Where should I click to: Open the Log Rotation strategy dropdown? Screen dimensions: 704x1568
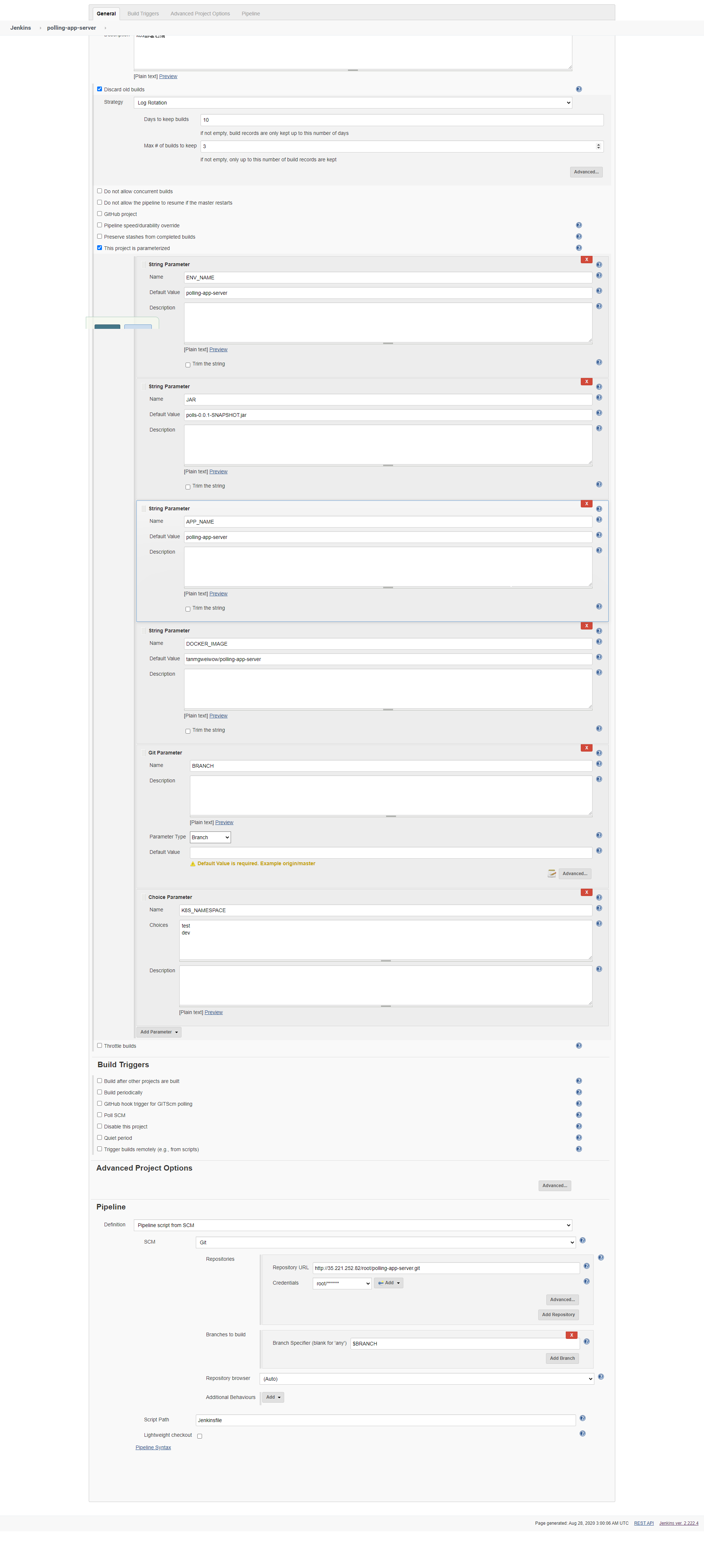click(x=353, y=103)
